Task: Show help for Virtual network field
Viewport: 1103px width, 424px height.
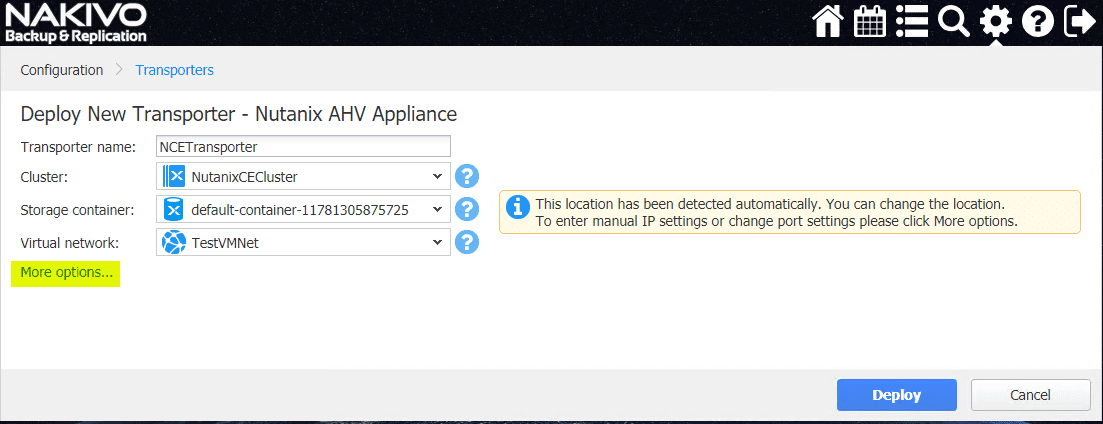Action: tap(467, 243)
